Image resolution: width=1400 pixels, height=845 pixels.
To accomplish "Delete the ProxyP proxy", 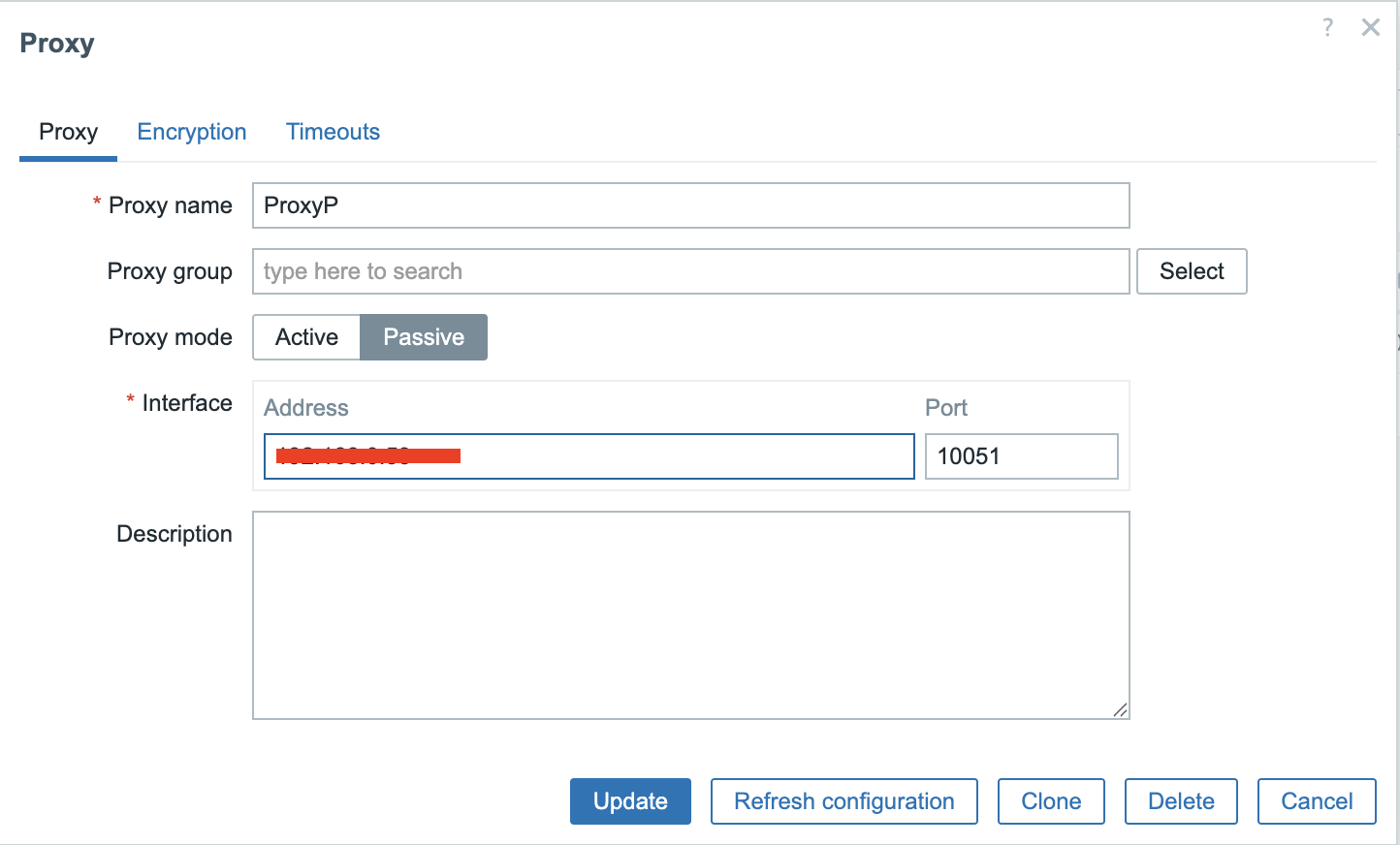I will point(1181,801).
